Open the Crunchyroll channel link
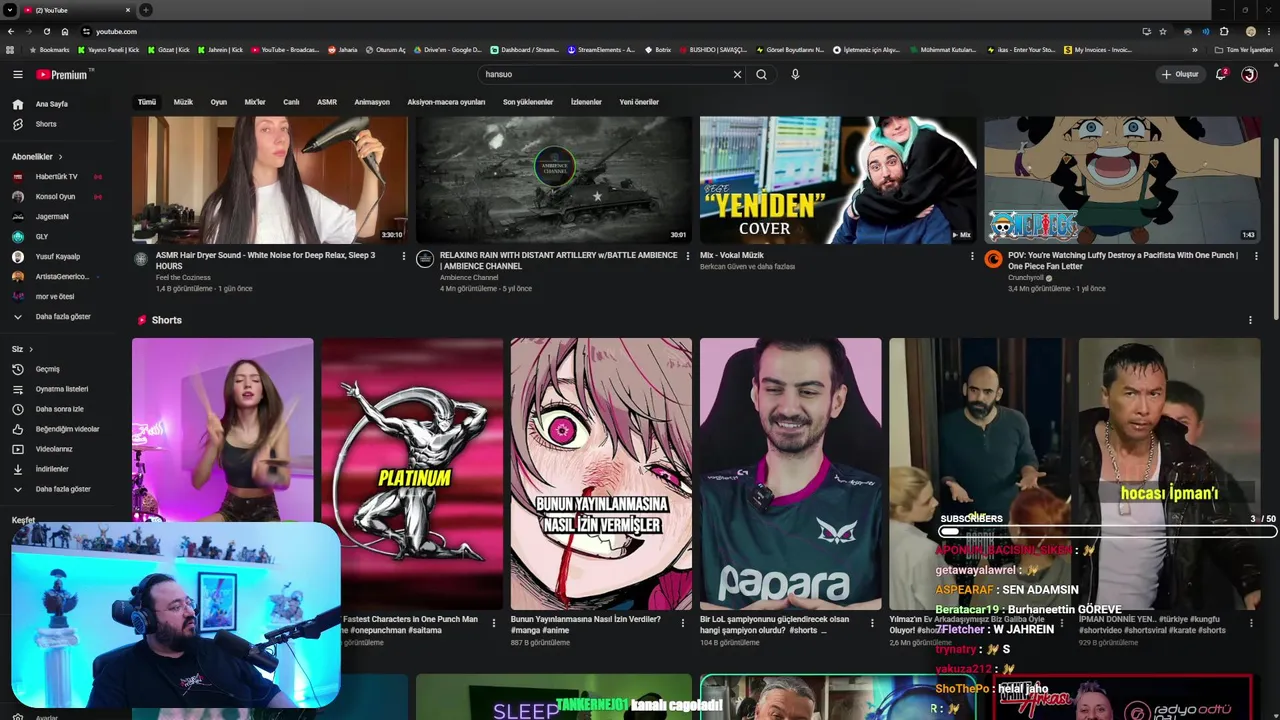This screenshot has width=1280, height=720. point(1026,277)
